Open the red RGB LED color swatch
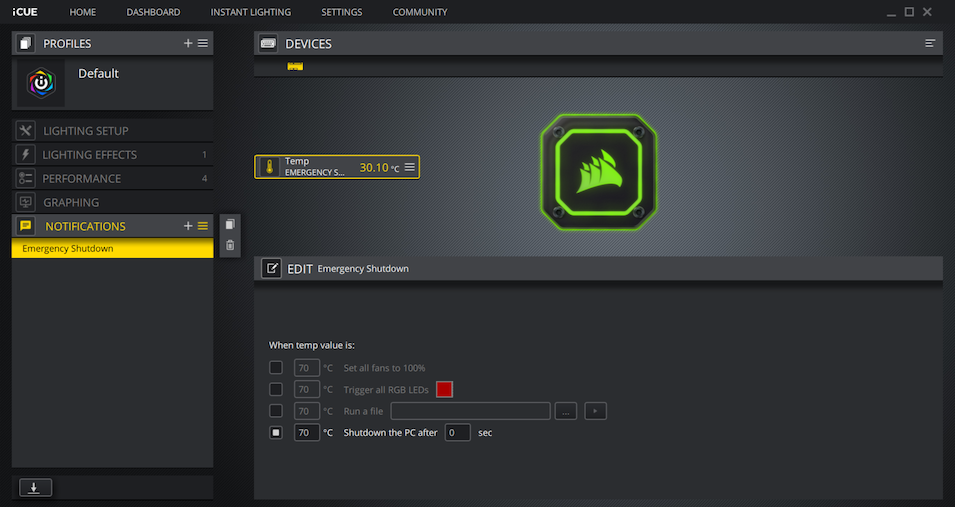Image resolution: width=955 pixels, height=507 pixels. coord(445,389)
